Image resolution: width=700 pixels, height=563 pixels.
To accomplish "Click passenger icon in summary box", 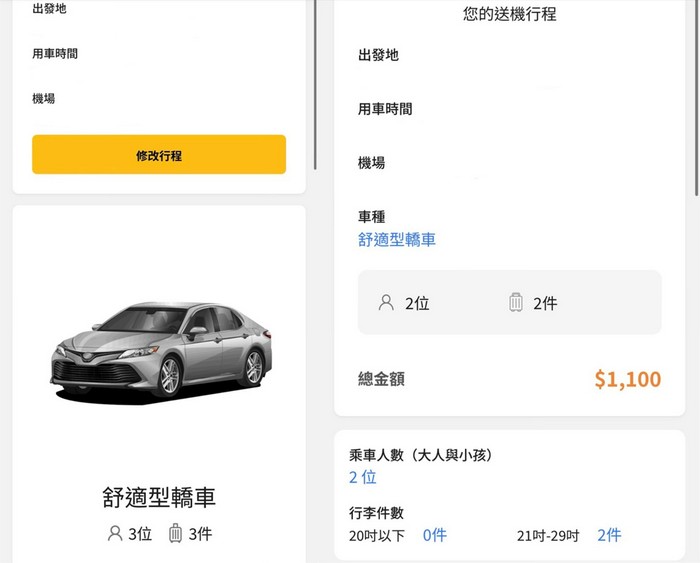I will [x=386, y=303].
